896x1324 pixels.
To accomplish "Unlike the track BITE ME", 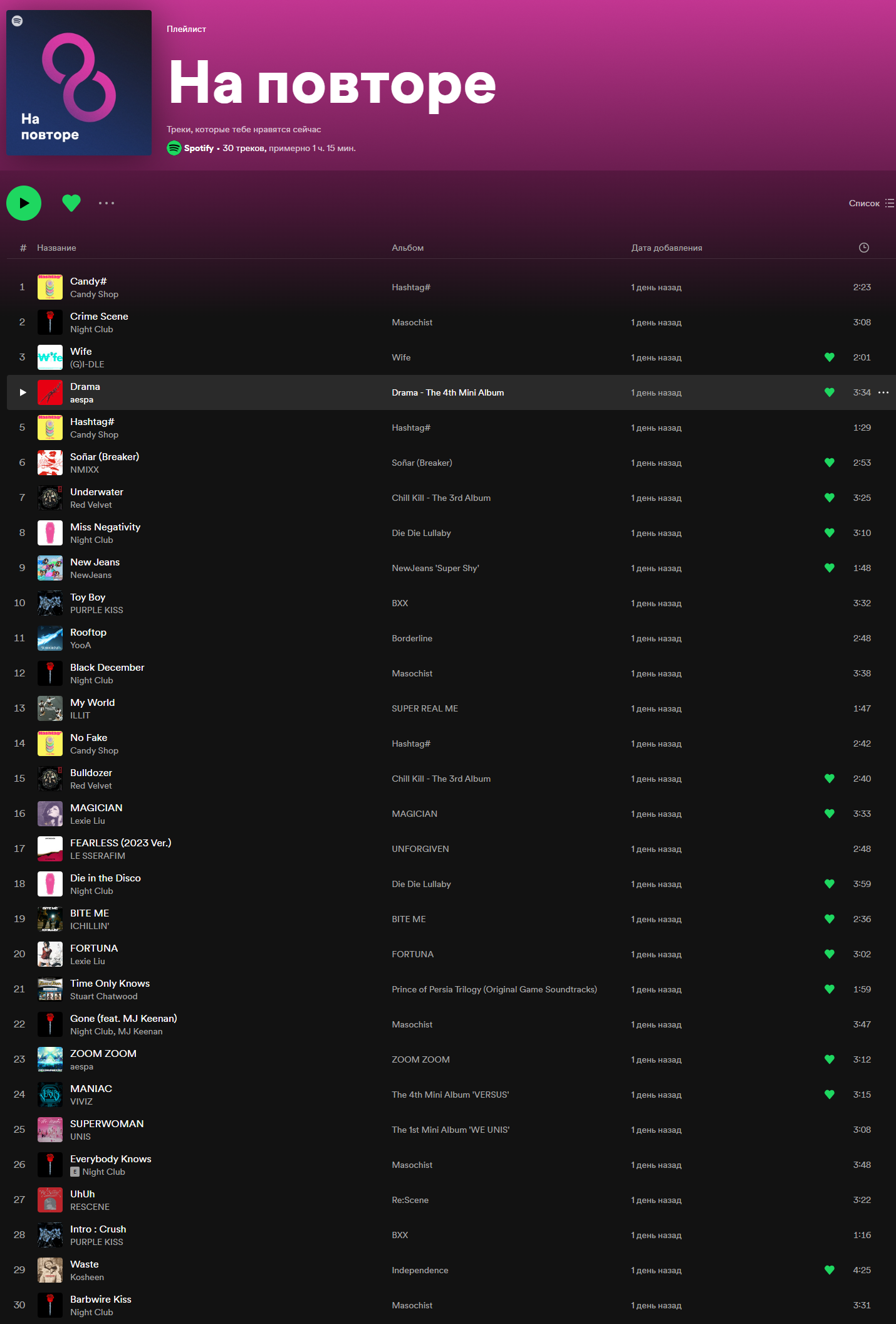I will pos(830,919).
